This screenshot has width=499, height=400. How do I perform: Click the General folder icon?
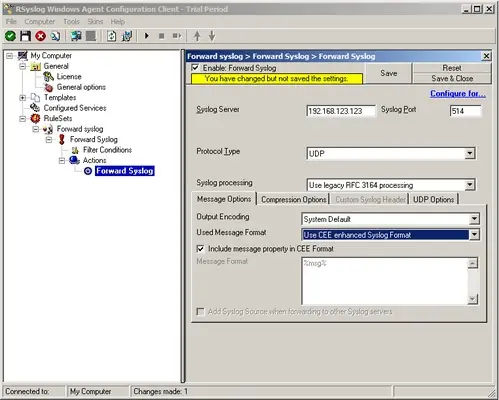click(x=35, y=66)
